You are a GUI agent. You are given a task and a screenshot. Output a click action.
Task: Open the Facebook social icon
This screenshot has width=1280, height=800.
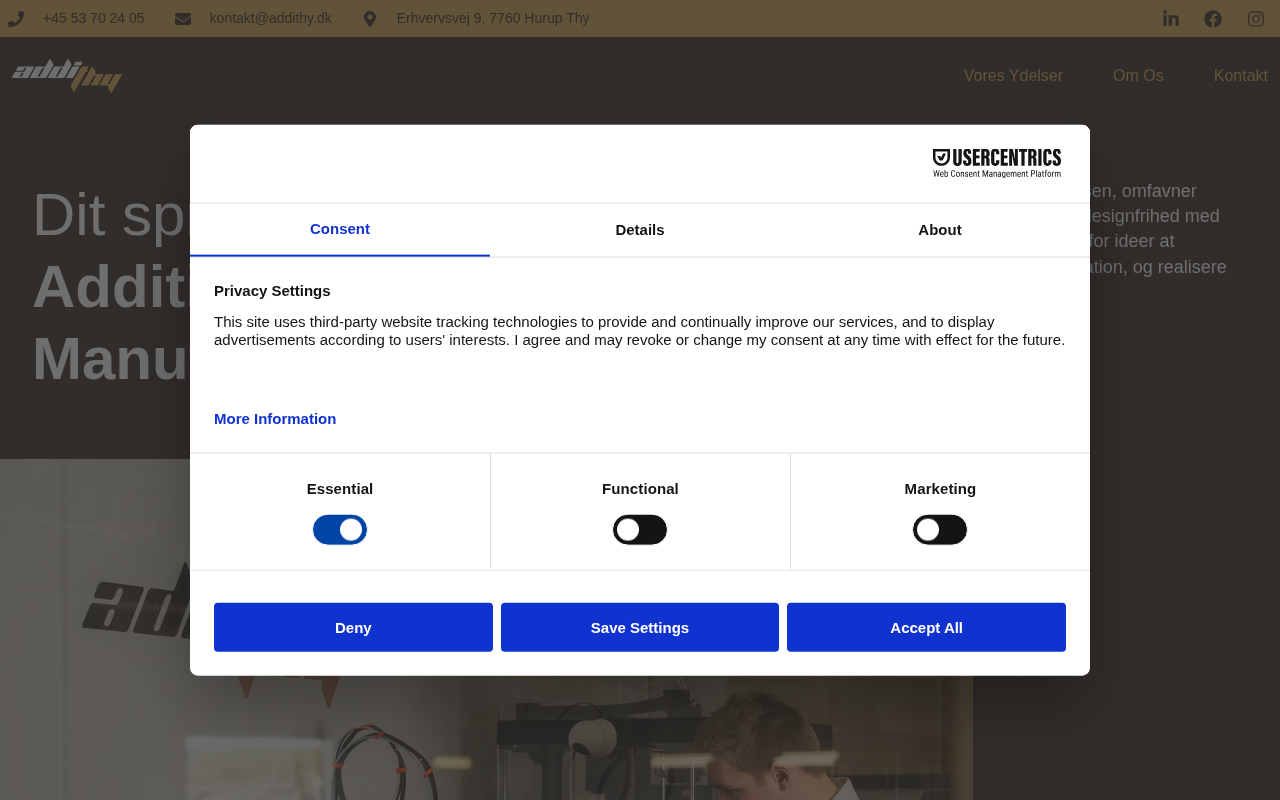pyautogui.click(x=1213, y=18)
